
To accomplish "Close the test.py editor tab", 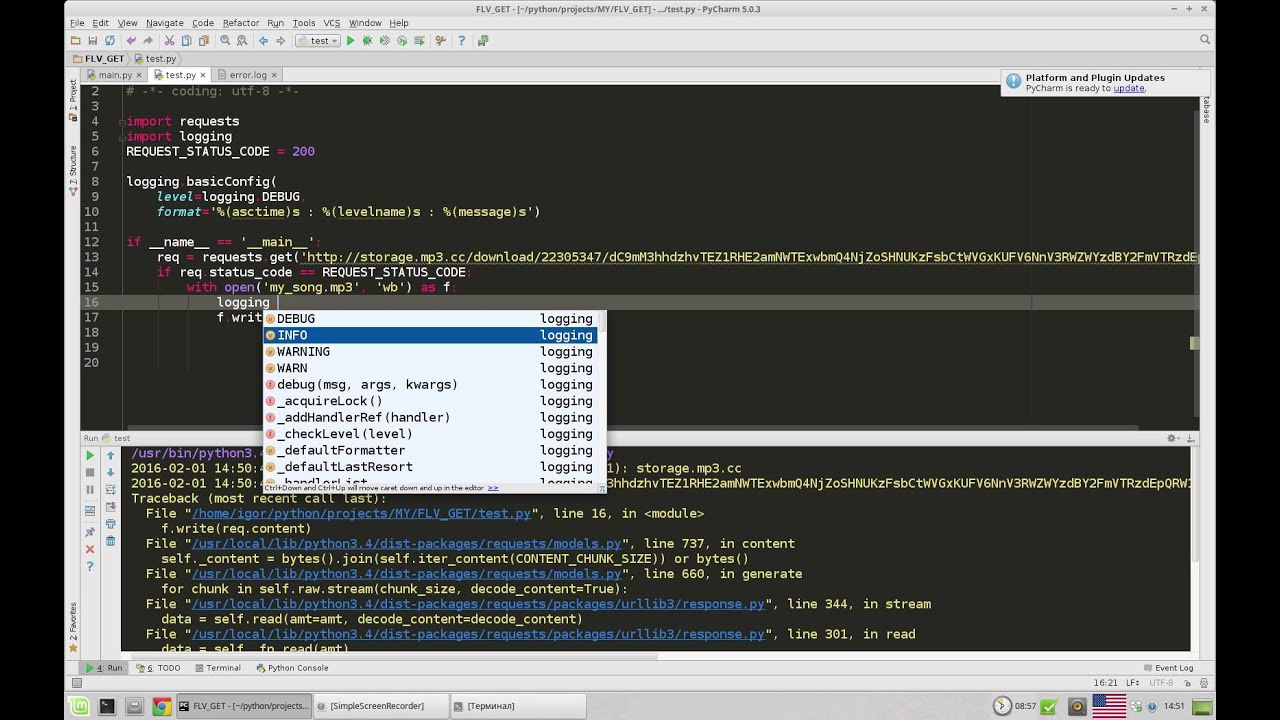I will coord(204,75).
